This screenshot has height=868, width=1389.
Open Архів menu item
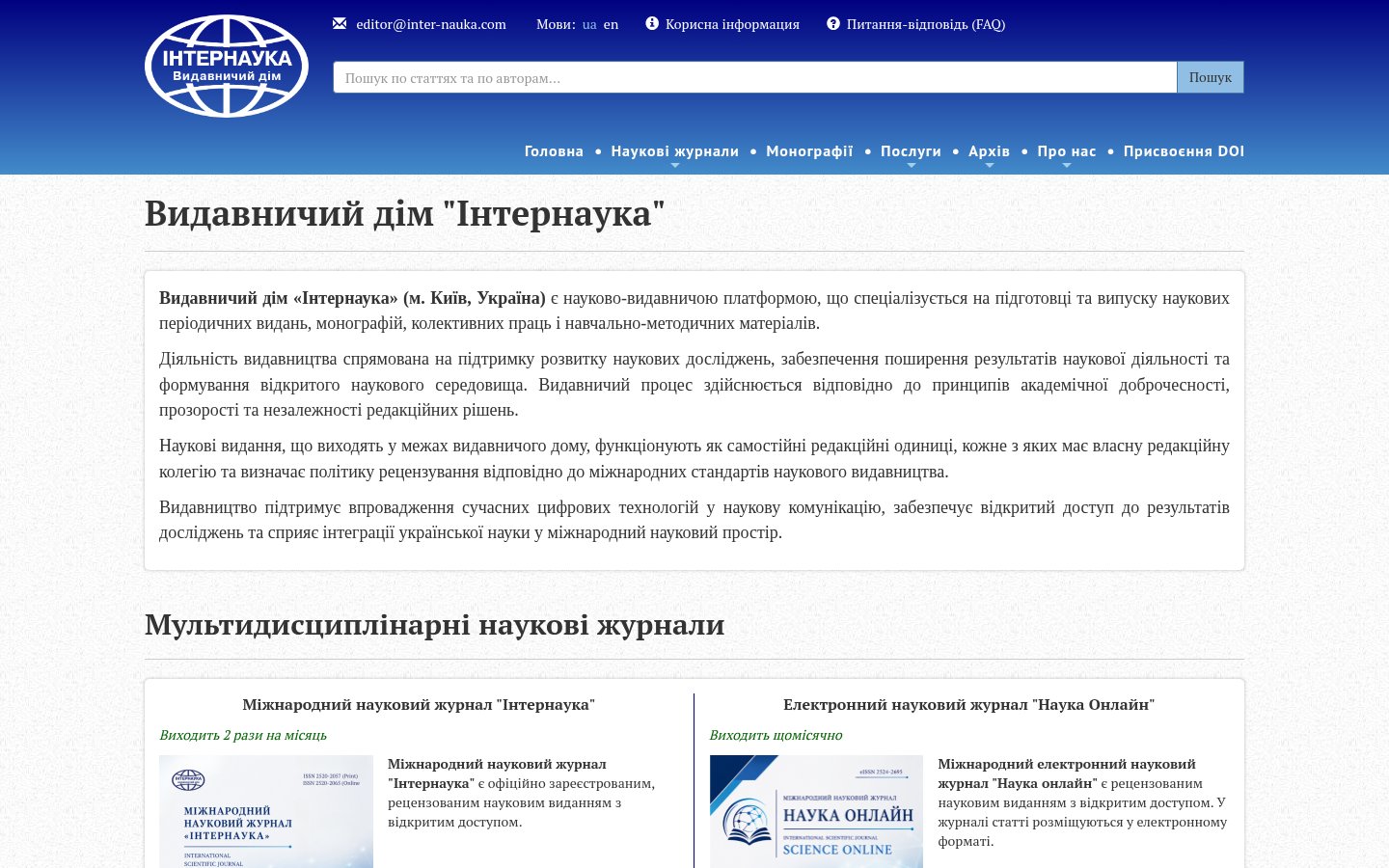989,151
